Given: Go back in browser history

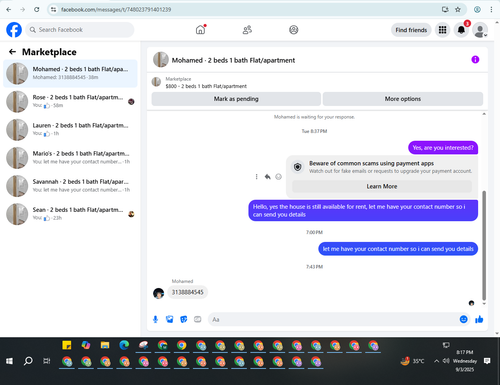Looking at the screenshot, I should point(9,10).
